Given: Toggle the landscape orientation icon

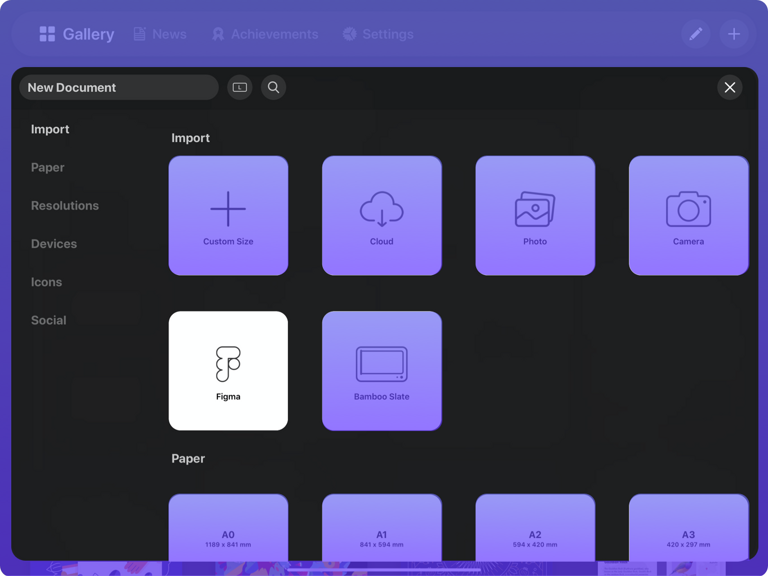Looking at the screenshot, I should point(240,87).
